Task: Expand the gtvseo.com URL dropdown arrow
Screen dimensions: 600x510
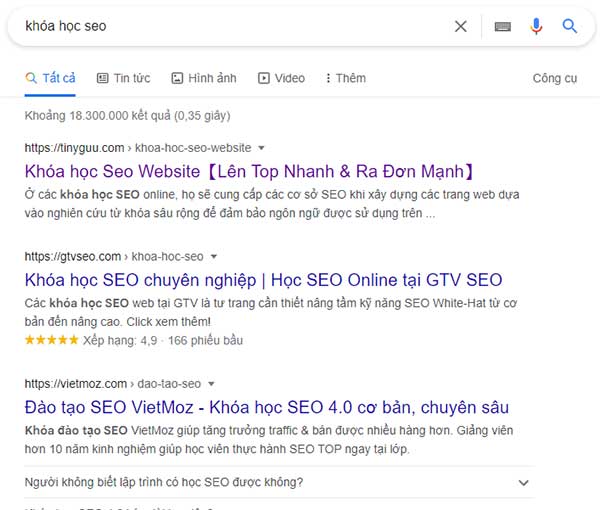Action: 214,256
